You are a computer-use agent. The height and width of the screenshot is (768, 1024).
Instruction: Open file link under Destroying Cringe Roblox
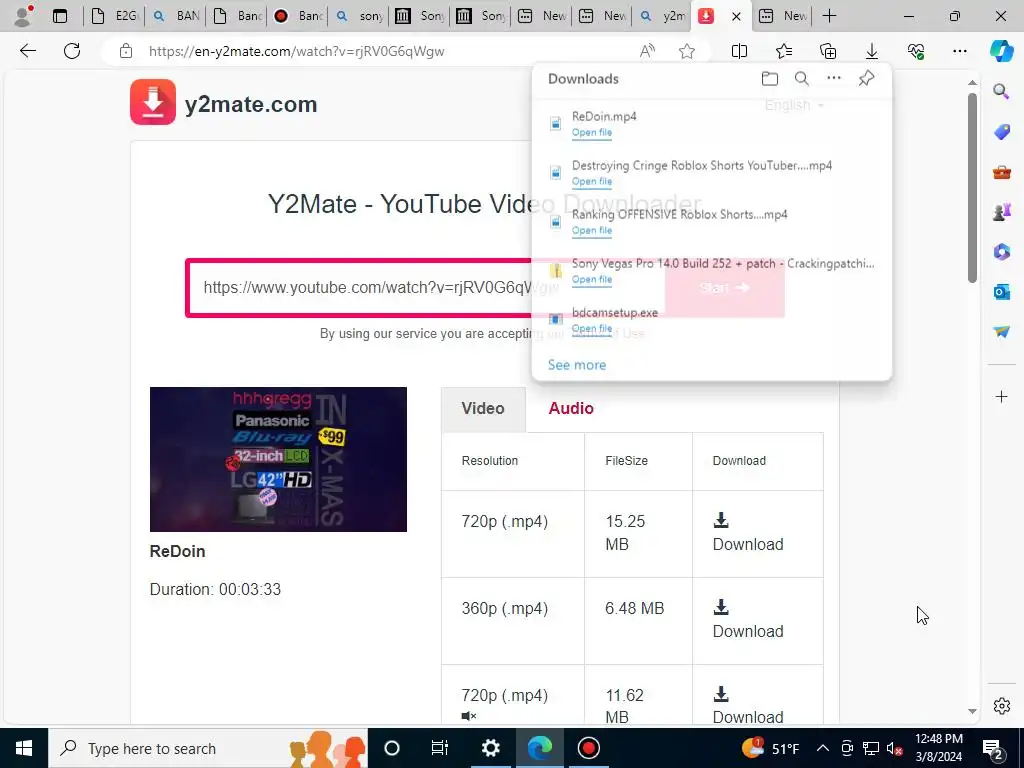coord(592,182)
